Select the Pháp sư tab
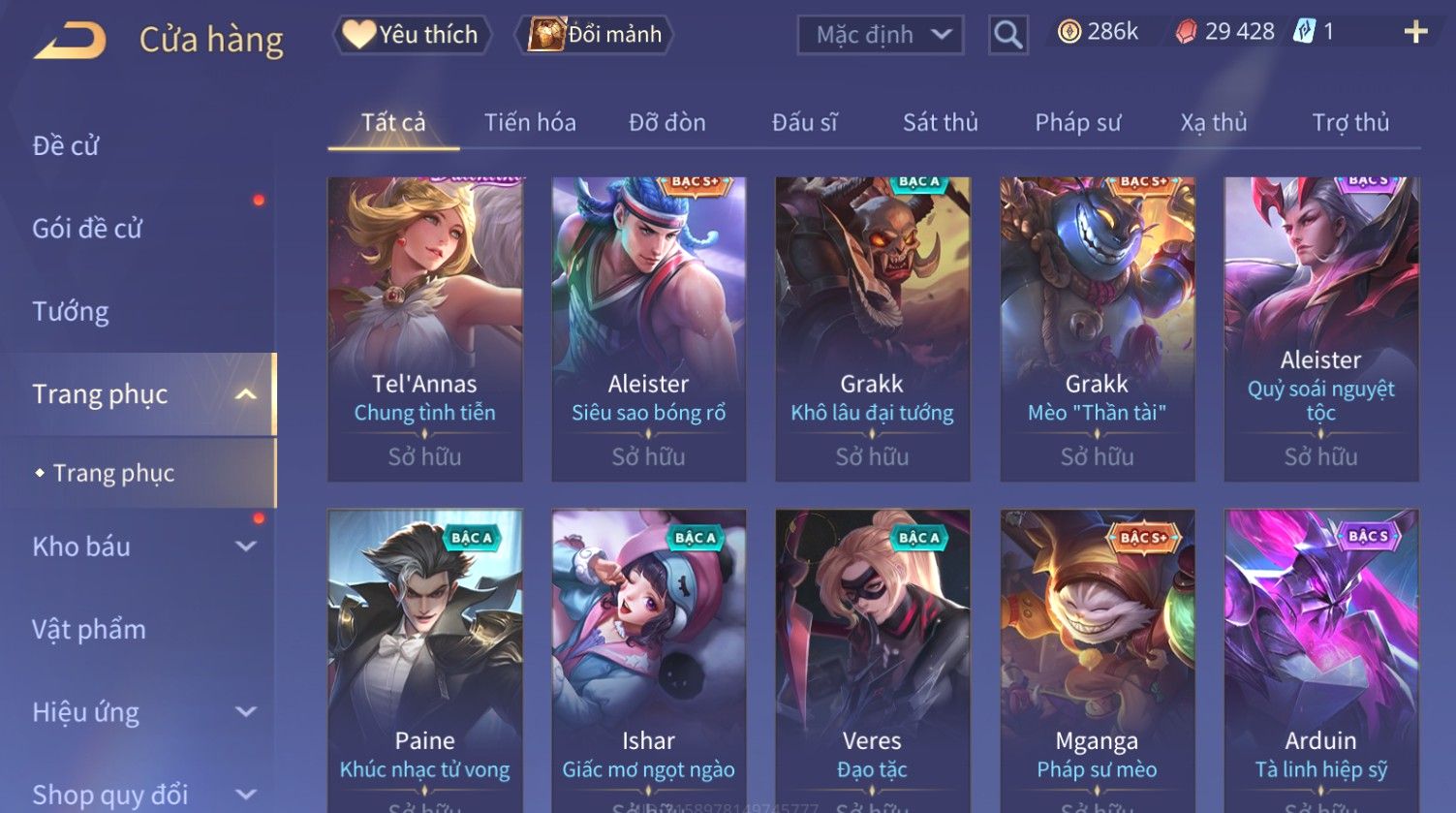The width and height of the screenshot is (1456, 813). click(1077, 122)
